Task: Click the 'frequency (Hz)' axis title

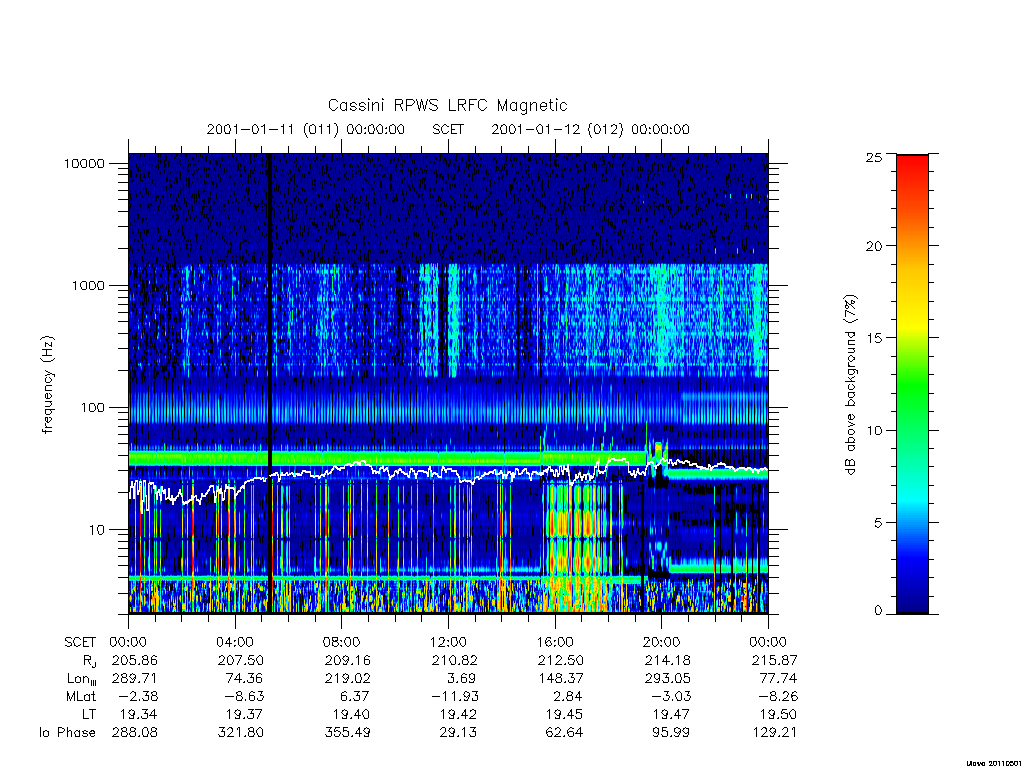Action: (x=47, y=385)
